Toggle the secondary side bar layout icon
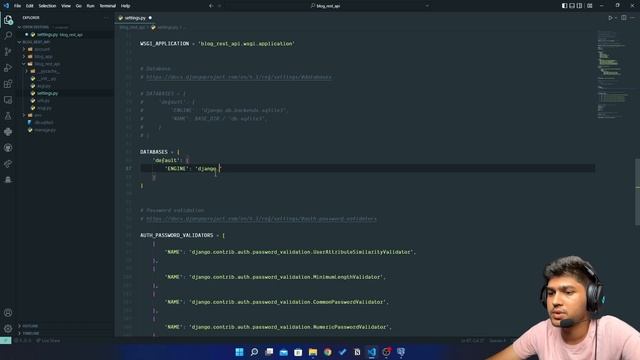The image size is (640, 360). coord(580,6)
